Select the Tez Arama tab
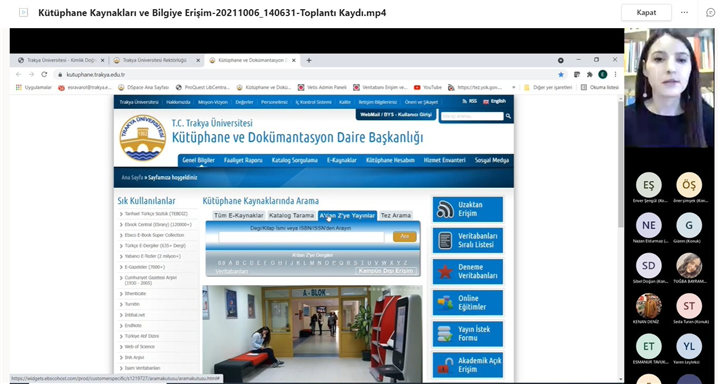Viewport: 719px width, 384px height. click(396, 215)
